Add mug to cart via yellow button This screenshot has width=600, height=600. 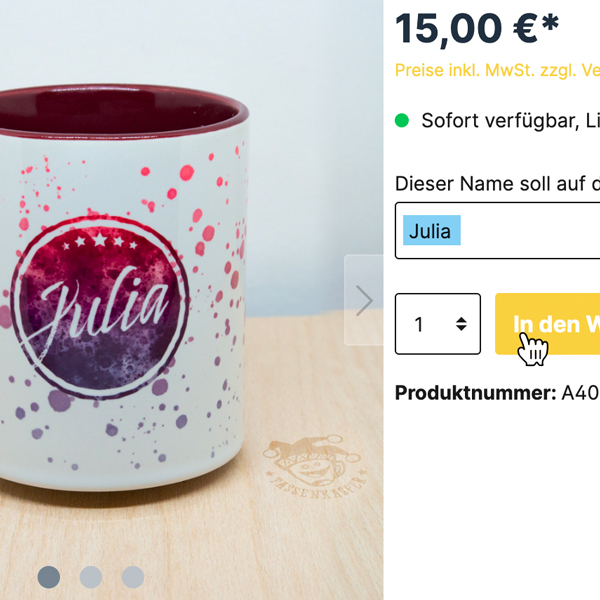[548, 324]
